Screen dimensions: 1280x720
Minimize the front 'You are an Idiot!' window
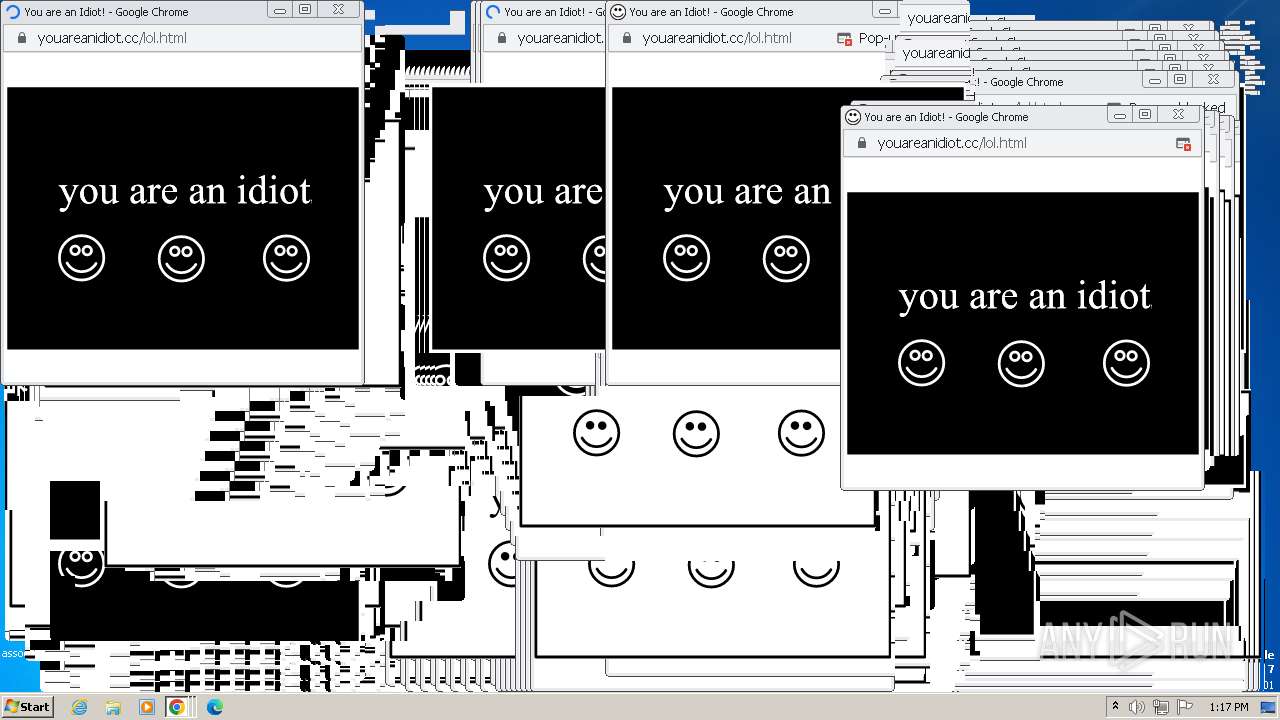(x=1120, y=114)
